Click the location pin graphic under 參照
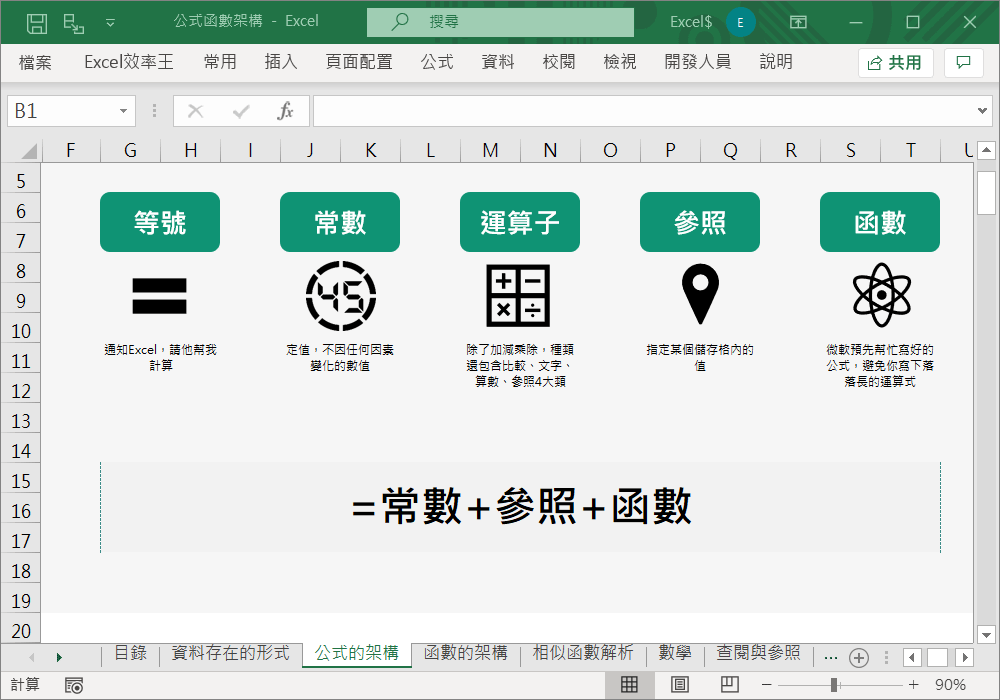The width and height of the screenshot is (1000, 700). pos(700,295)
